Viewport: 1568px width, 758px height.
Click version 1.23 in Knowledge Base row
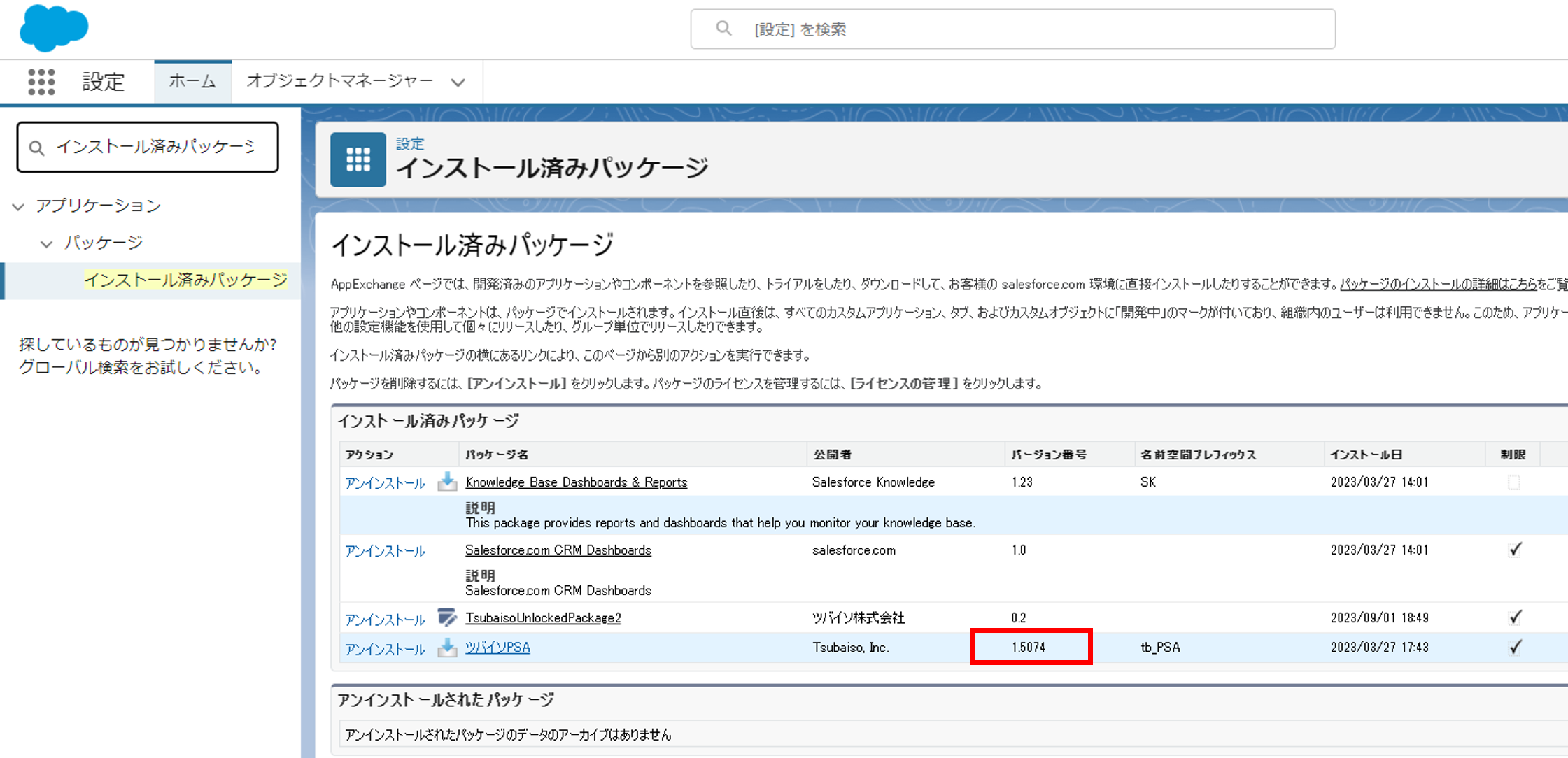click(x=1022, y=482)
